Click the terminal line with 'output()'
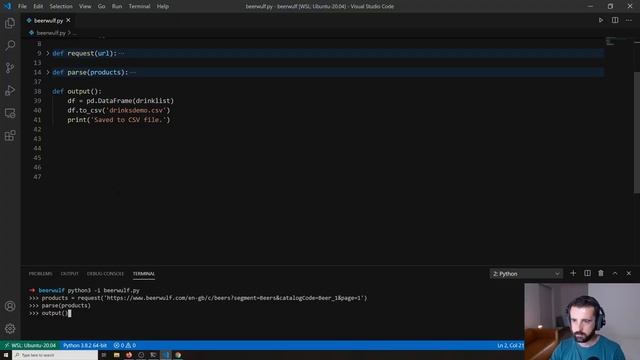Screen dimensions: 640x360 click(x=50, y=313)
